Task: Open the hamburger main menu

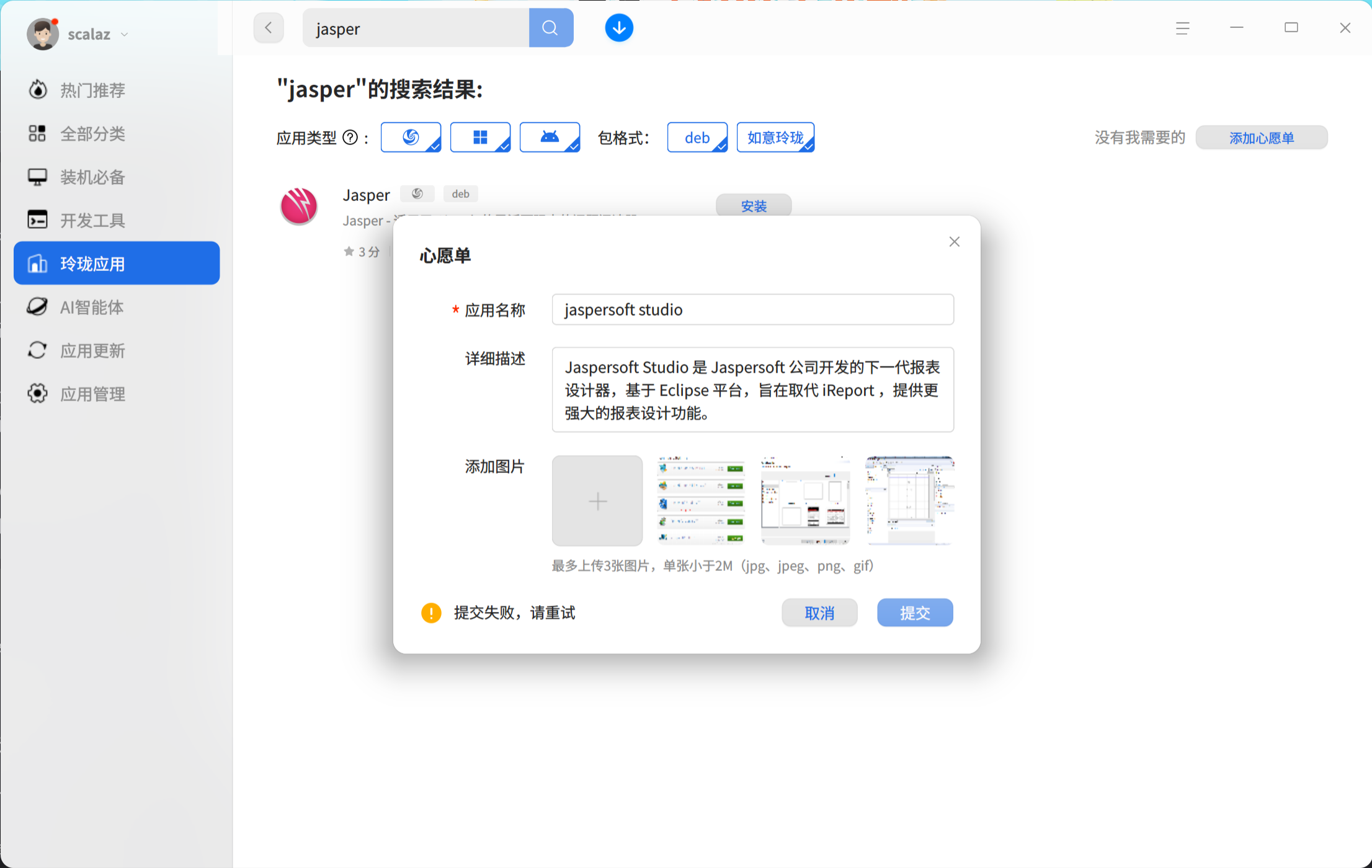Action: (1182, 28)
